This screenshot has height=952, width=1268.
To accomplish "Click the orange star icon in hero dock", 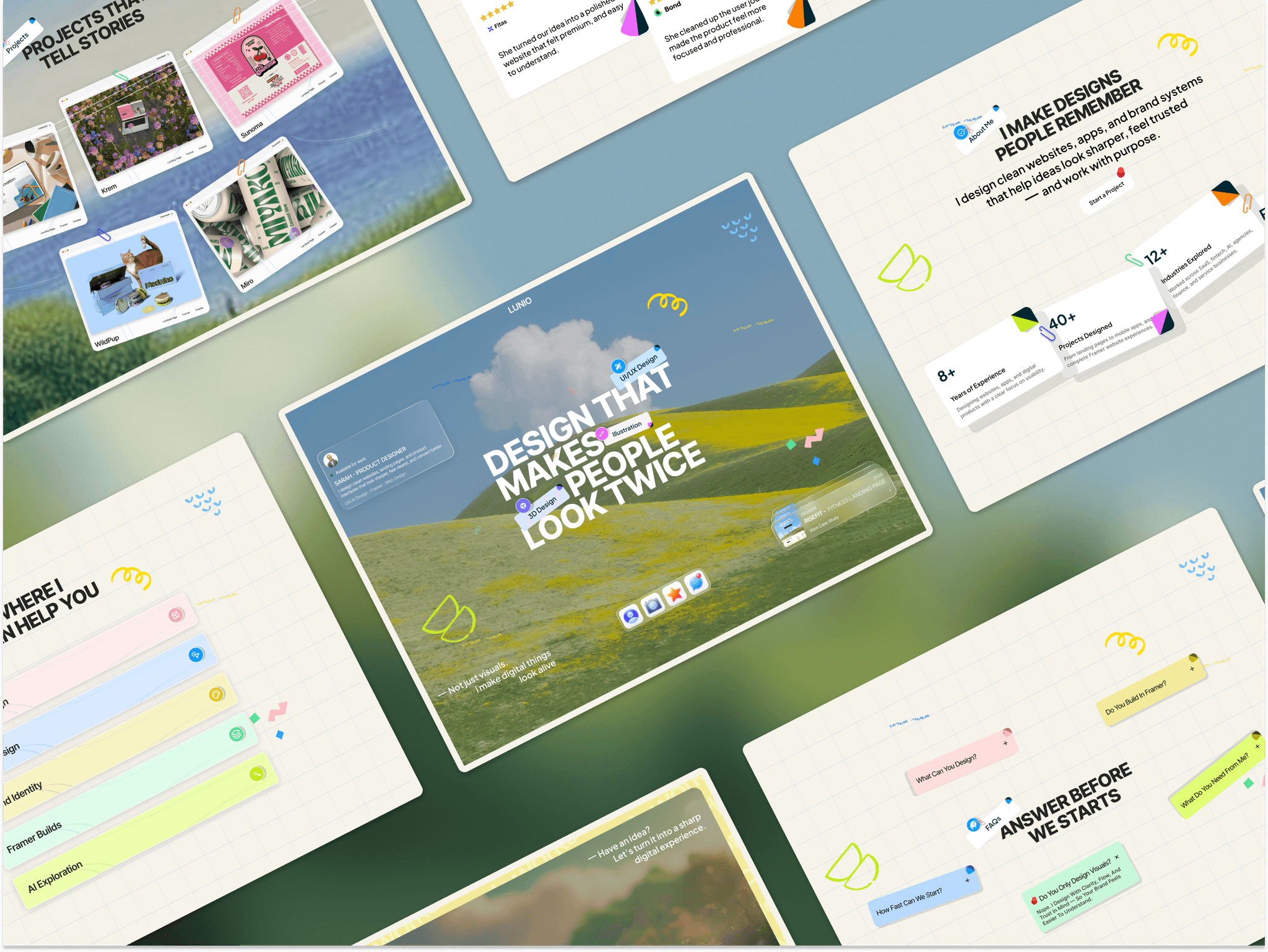I will pos(675,594).
